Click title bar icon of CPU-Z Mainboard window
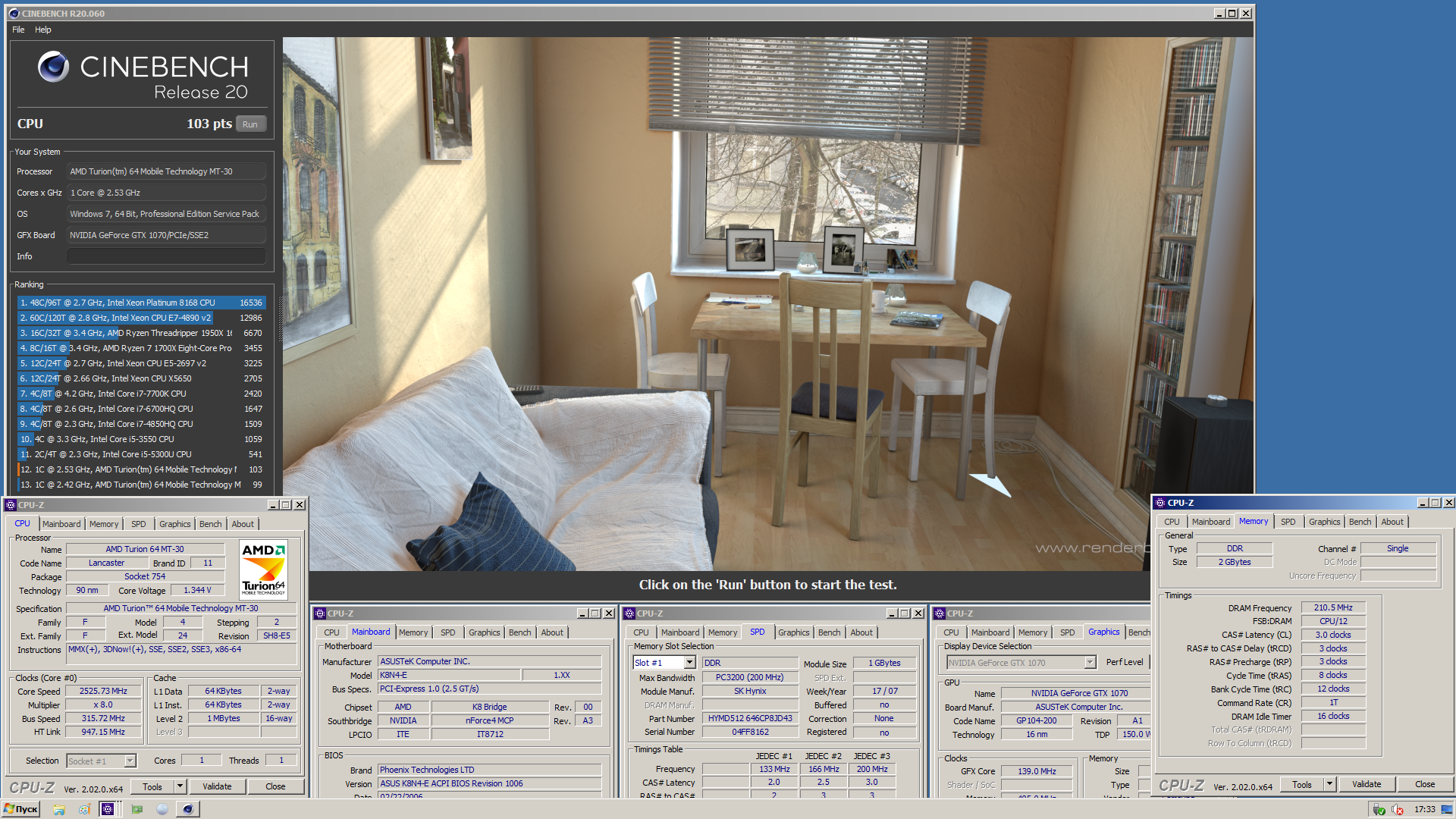1456x819 pixels. (320, 613)
